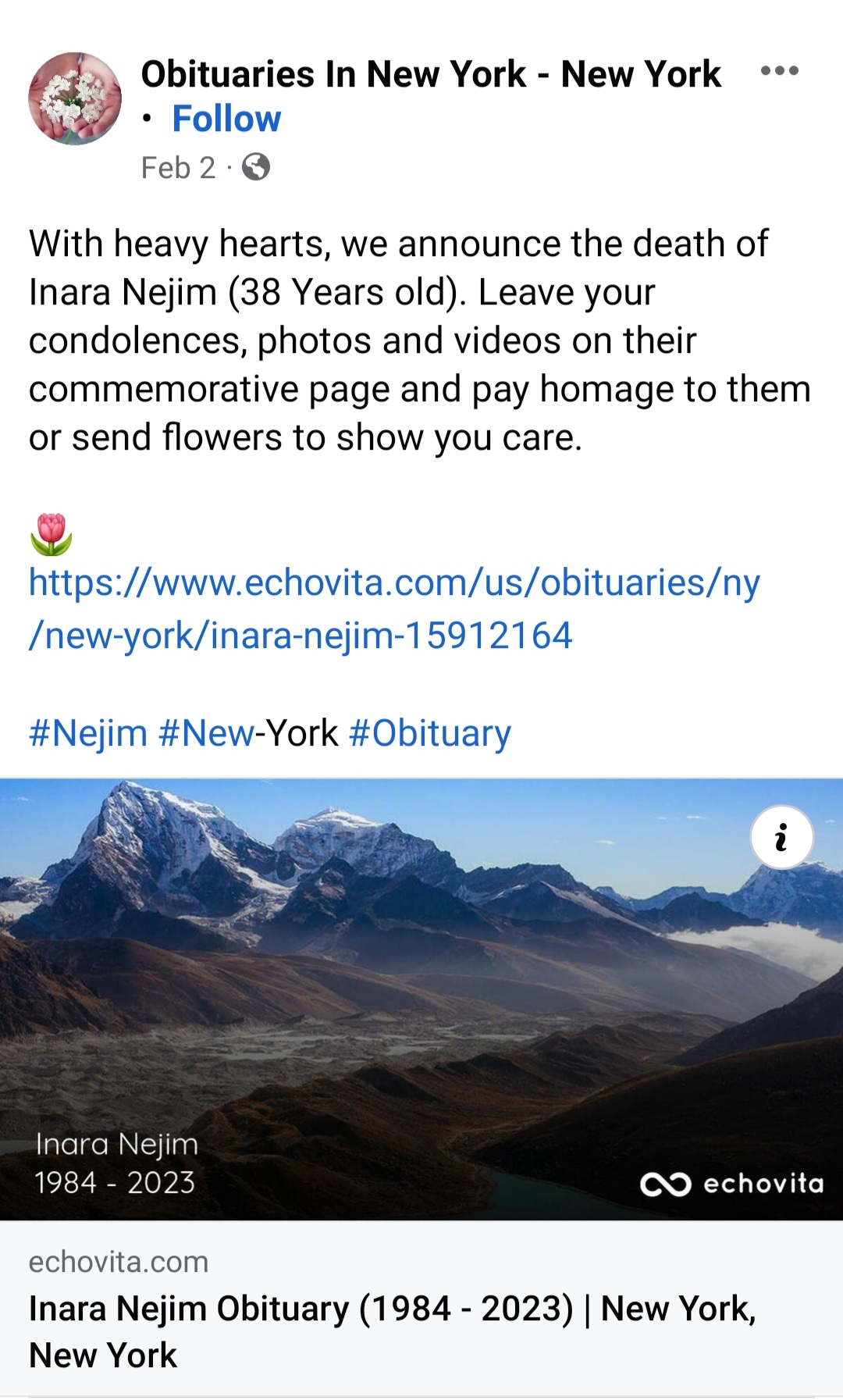Viewport: 843px width, 1400px height.
Task: Open the echovita.com obituary URL
Action: [394, 609]
